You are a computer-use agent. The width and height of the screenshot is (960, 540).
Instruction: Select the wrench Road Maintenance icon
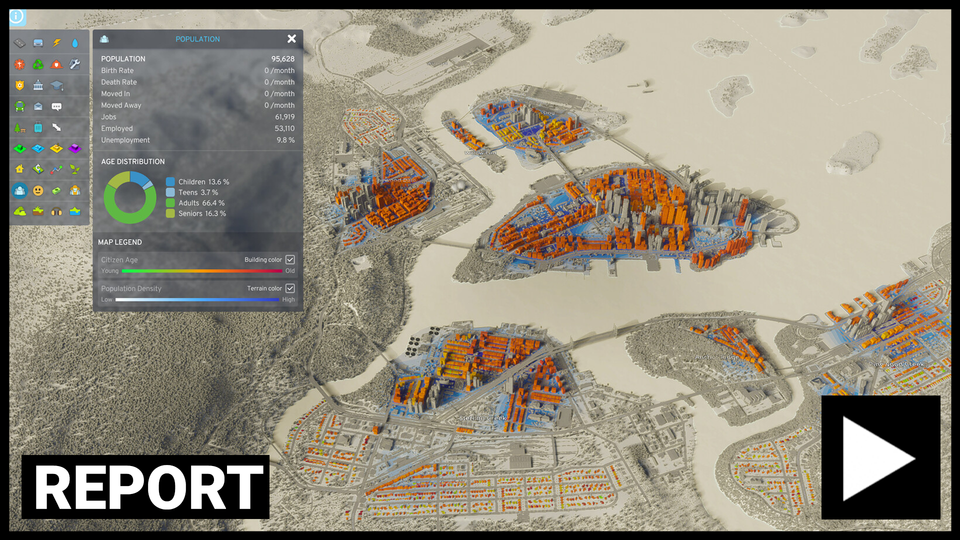(75, 64)
